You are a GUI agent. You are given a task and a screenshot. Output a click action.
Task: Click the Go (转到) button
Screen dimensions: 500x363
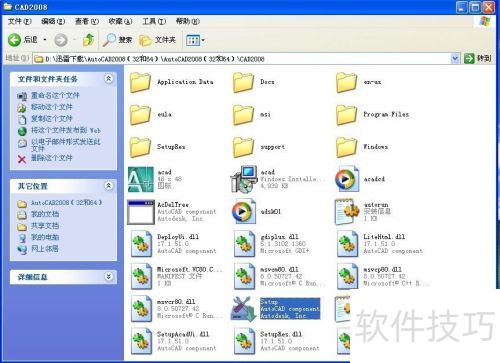click(x=477, y=59)
